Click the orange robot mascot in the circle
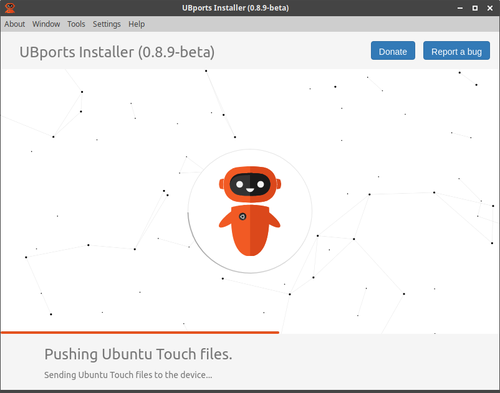The height and width of the screenshot is (393, 500). pyautogui.click(x=250, y=211)
